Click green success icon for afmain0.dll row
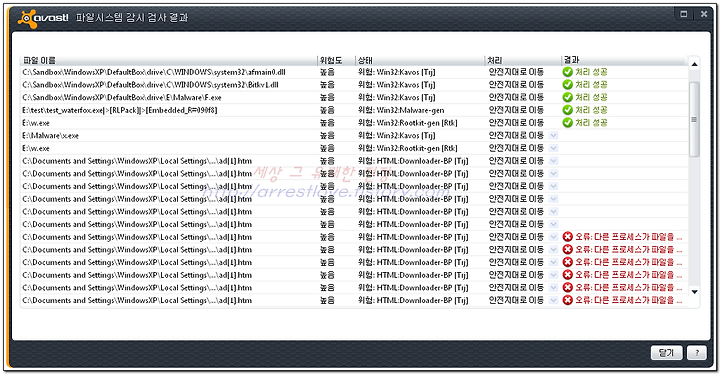Screen dimensions: 720x374 (x=568, y=72)
